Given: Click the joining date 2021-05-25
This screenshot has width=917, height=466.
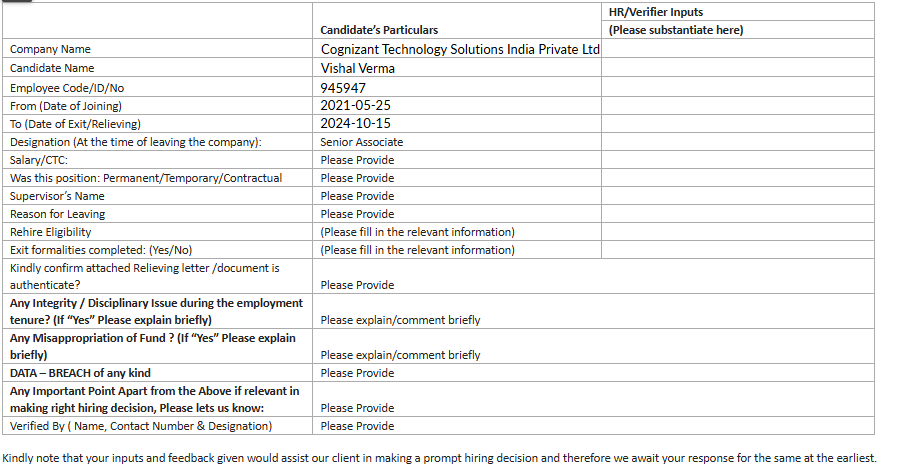Looking at the screenshot, I should click(355, 105).
